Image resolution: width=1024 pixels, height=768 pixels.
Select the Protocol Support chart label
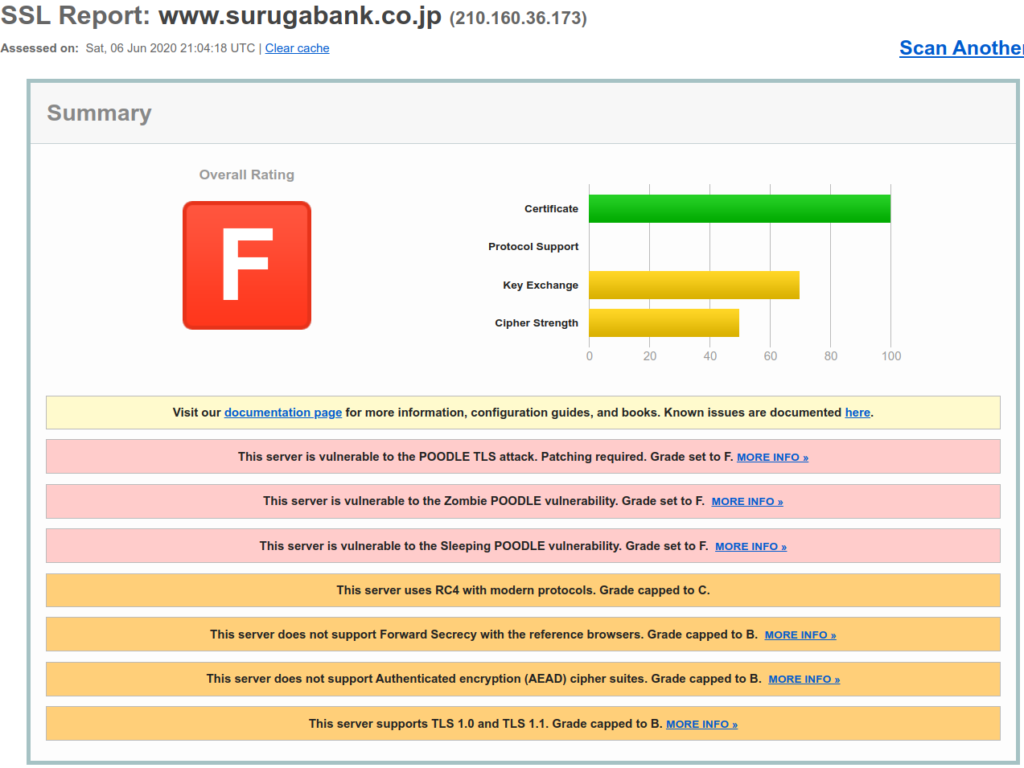[533, 247]
